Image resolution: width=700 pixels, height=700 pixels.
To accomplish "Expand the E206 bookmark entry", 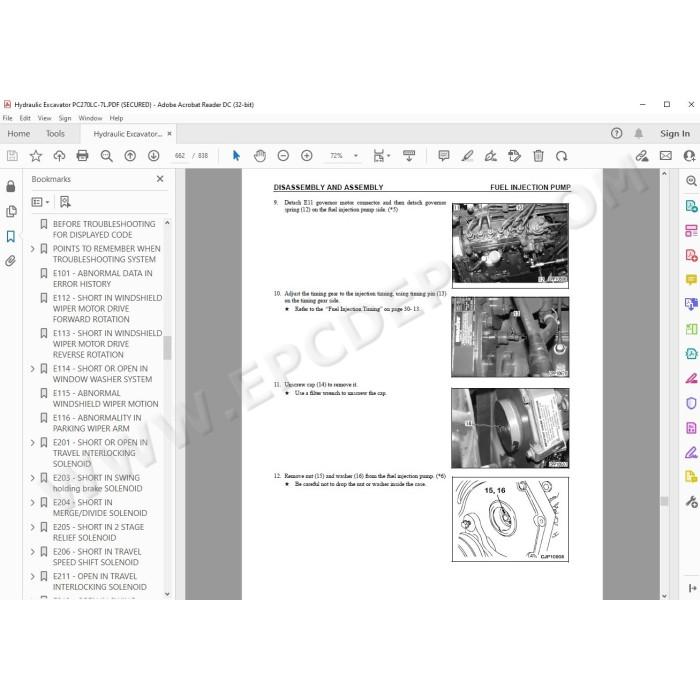I will pyautogui.click(x=33, y=552).
